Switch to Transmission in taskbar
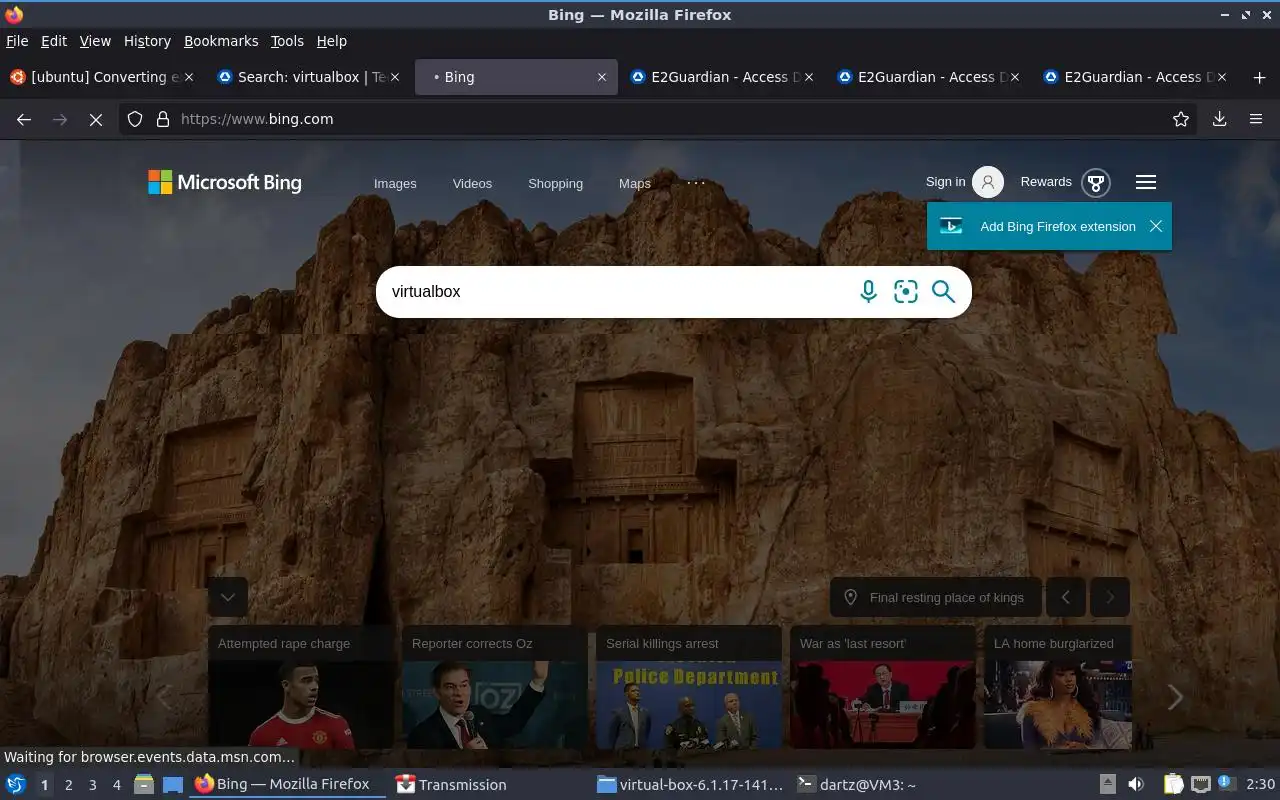This screenshot has width=1280, height=800. point(452,785)
